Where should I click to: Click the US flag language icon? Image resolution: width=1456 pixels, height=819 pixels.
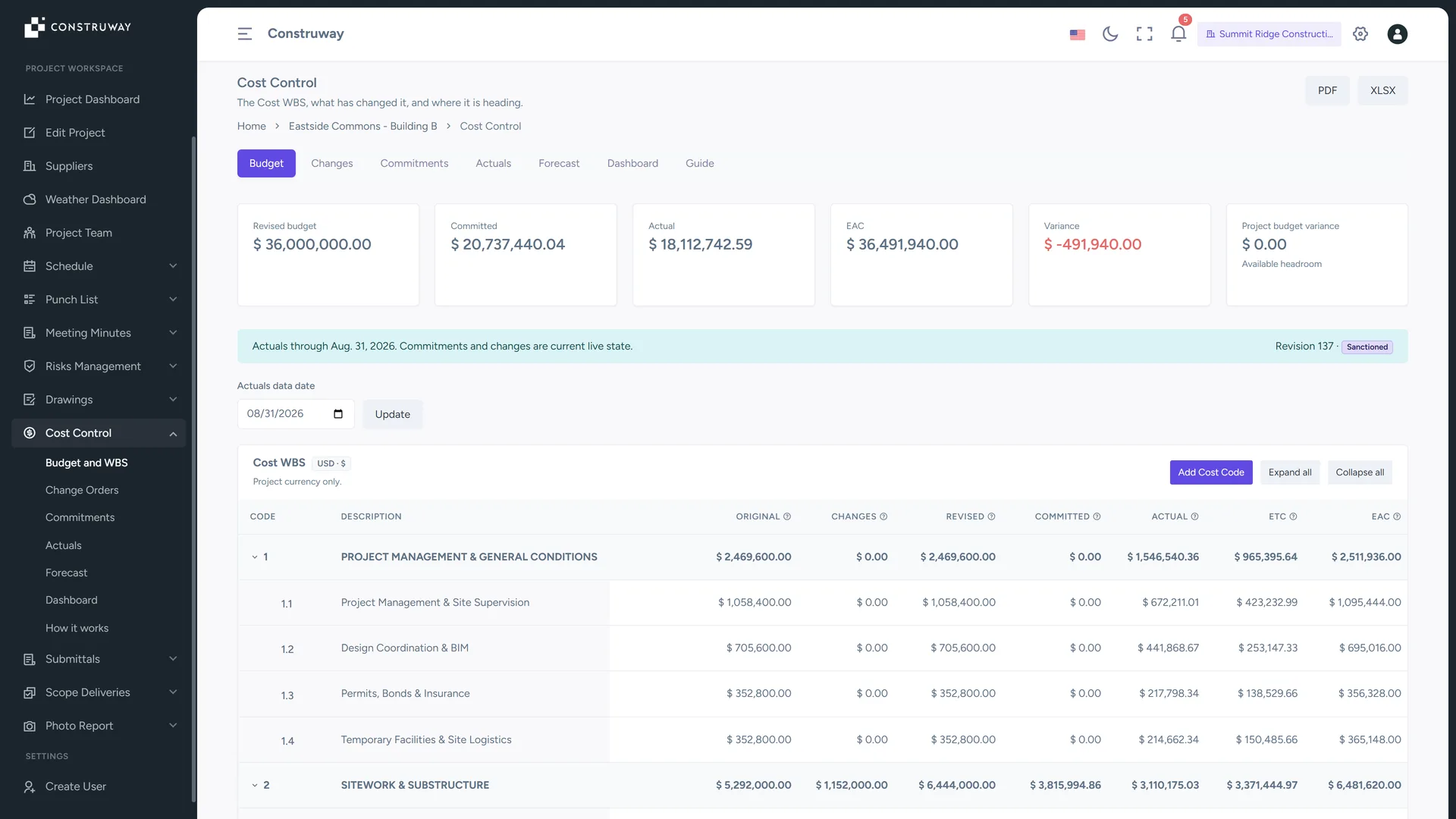[1077, 34]
